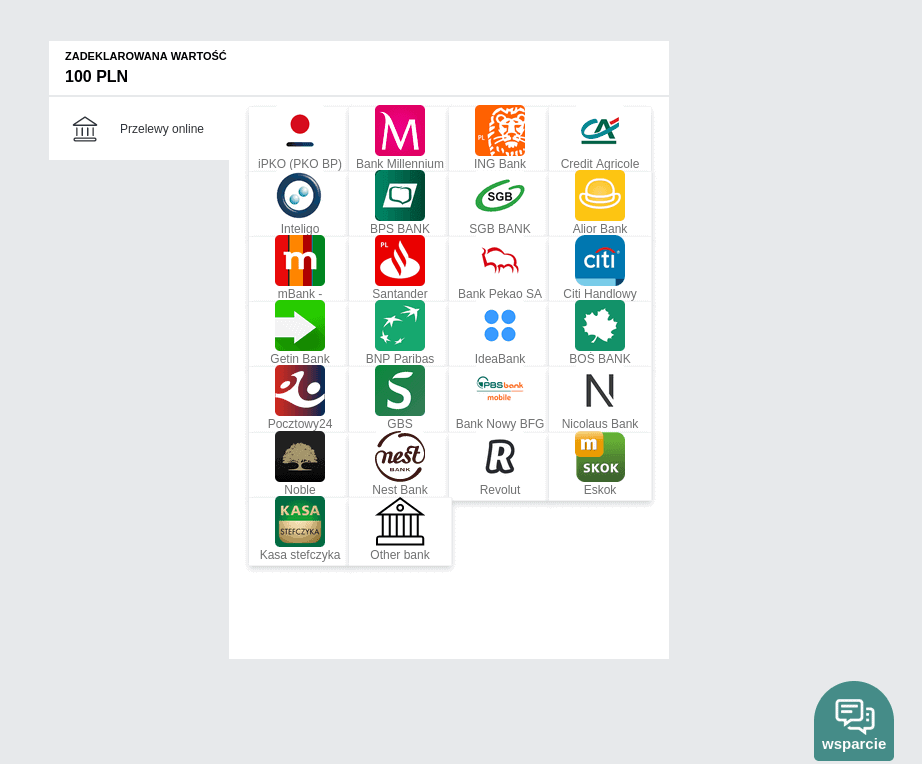
Task: Select iPKO (PKO BP) bank icon
Action: click(300, 131)
